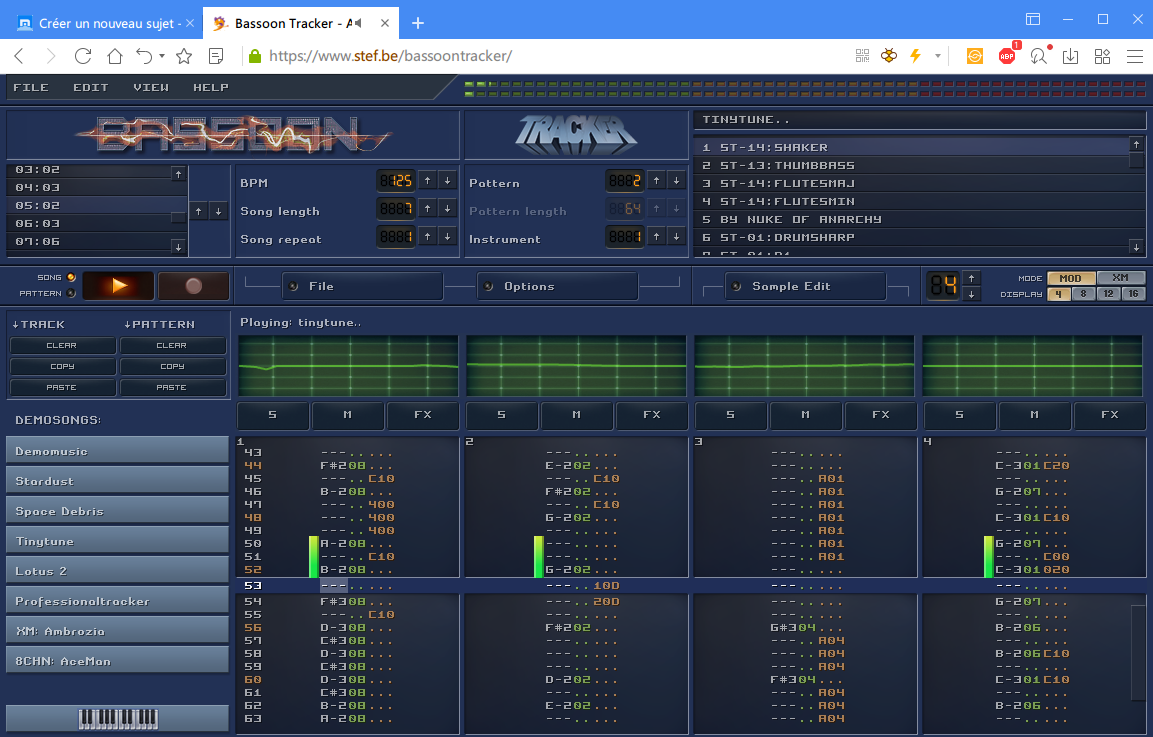1153x737 pixels.
Task: Load the XM: Ambrozia demo song
Action: 118,631
